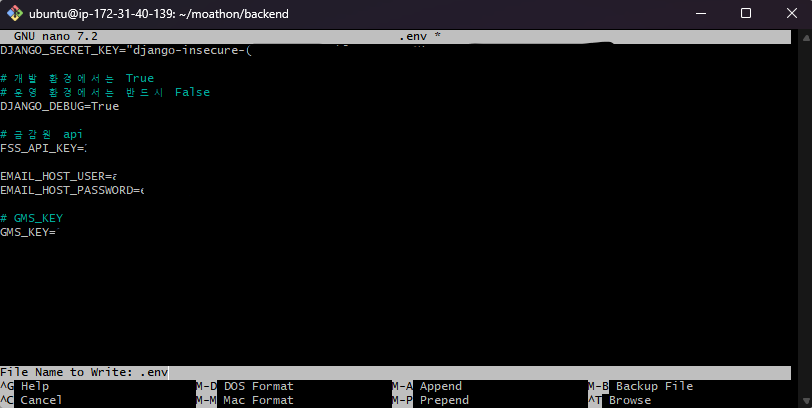Toggle Mac Format option
Image resolution: width=812 pixels, height=408 pixels.
pos(258,400)
